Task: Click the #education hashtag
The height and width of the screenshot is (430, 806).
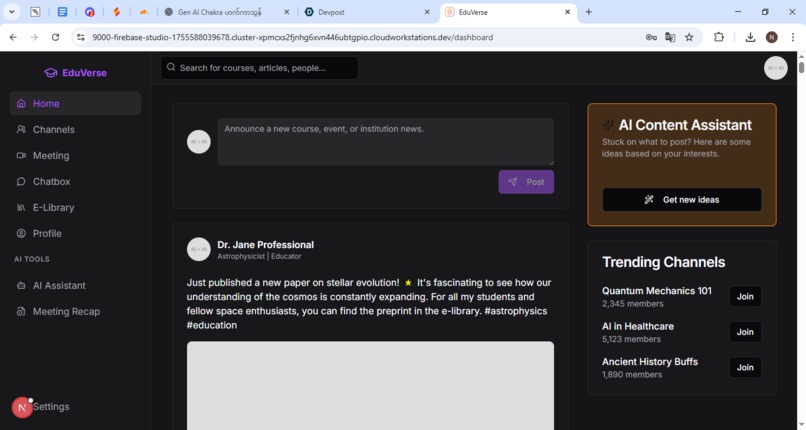Action: 212,325
